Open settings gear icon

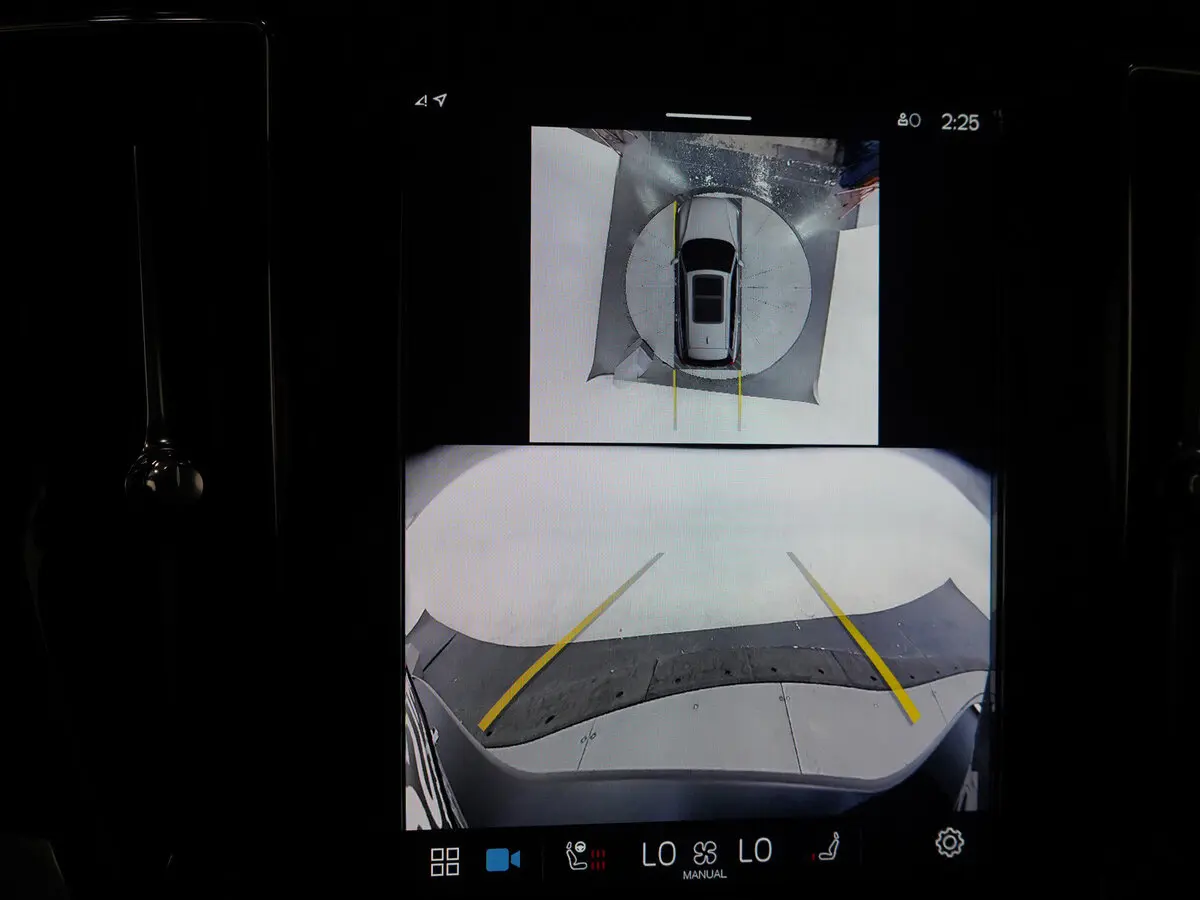point(948,843)
